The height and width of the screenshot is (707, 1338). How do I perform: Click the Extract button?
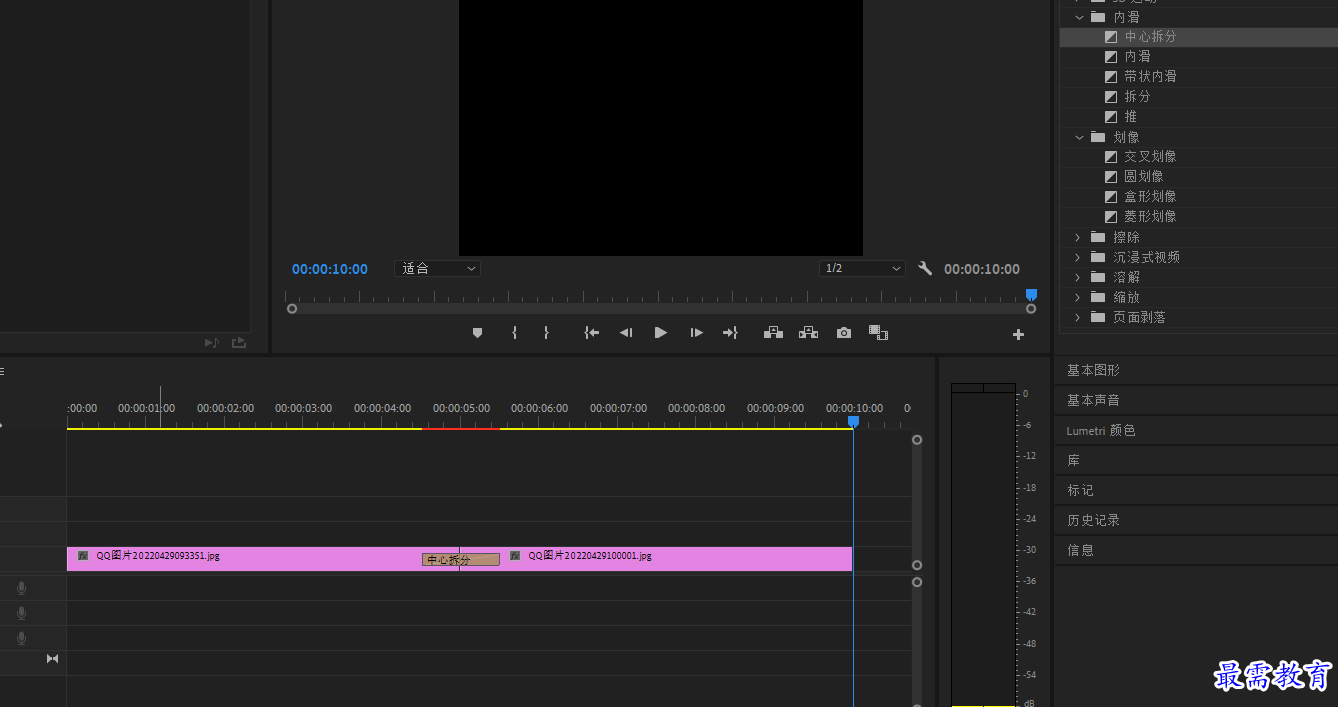tap(808, 332)
